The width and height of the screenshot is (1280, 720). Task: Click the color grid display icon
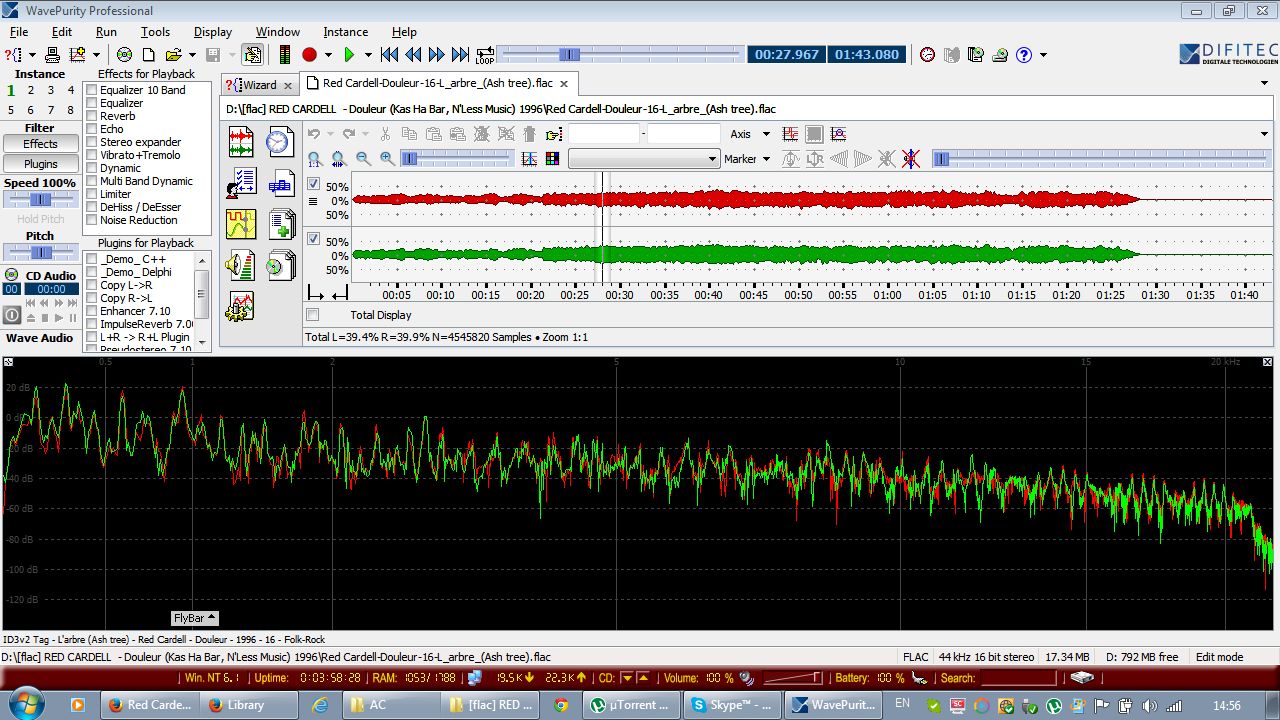552,159
